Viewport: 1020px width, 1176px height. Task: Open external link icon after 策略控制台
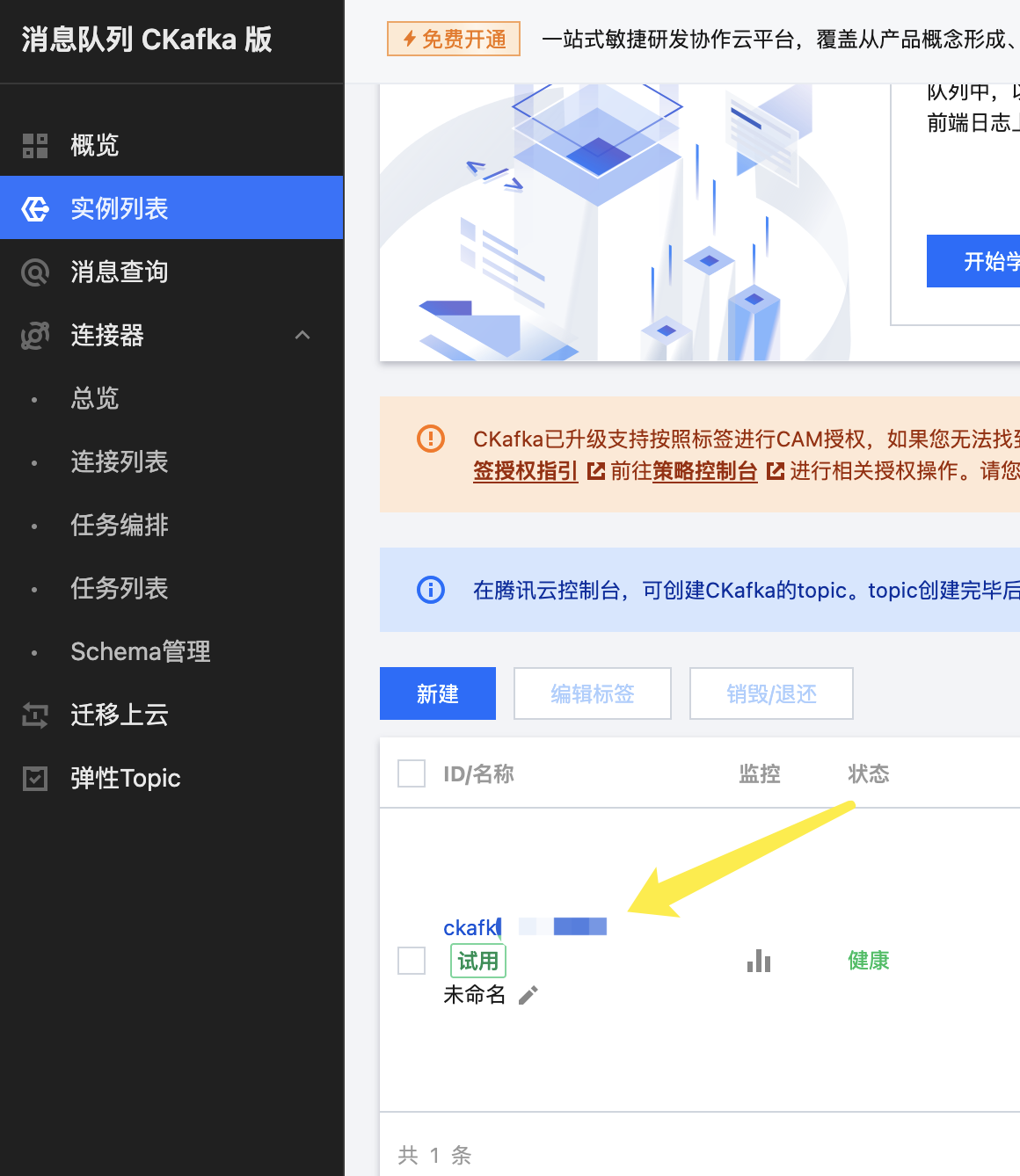(x=776, y=471)
